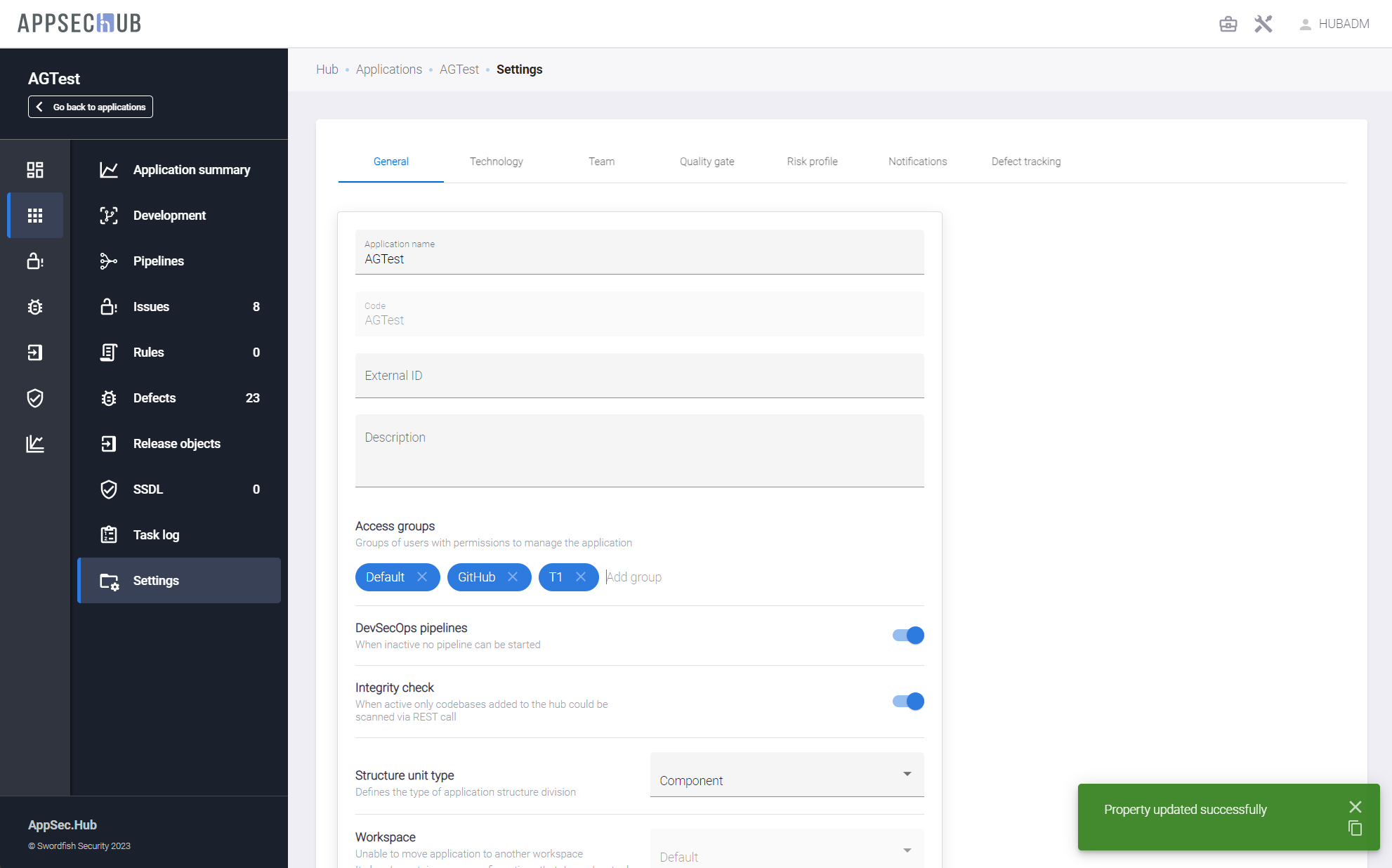
Task: Open the tools wrench icon in header
Action: pos(1263,24)
